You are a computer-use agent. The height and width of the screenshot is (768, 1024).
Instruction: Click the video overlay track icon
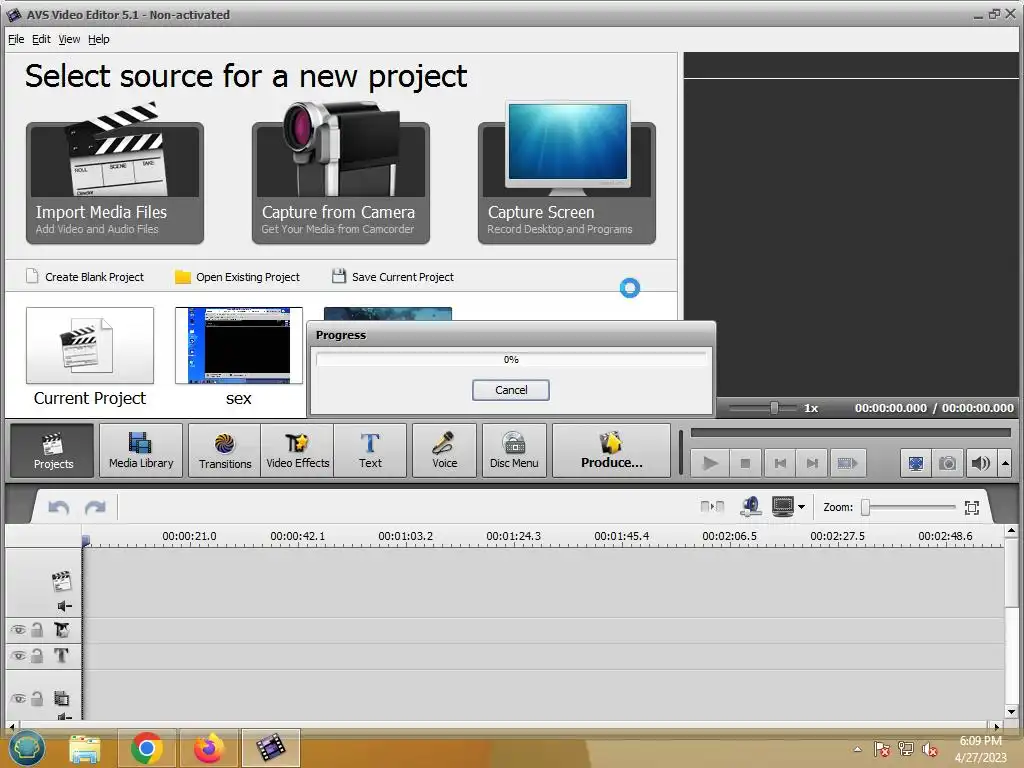pos(61,699)
